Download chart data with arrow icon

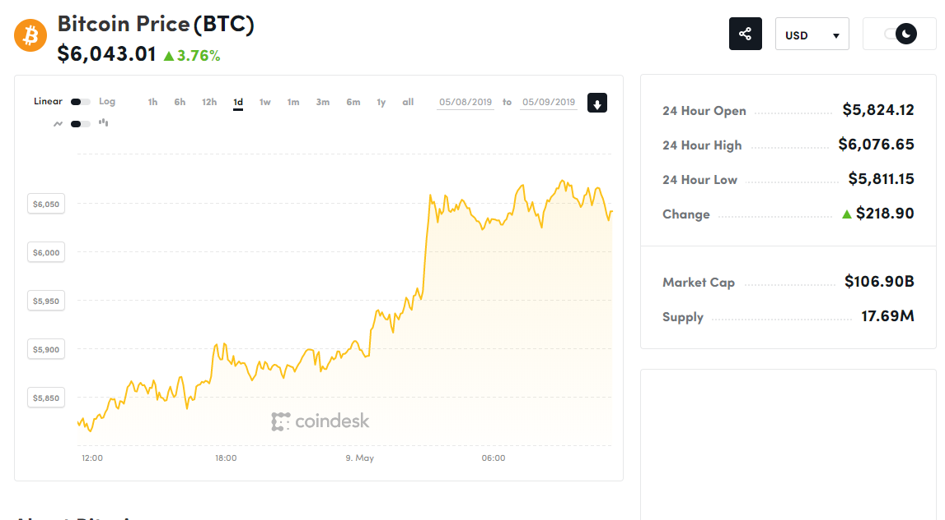point(597,103)
